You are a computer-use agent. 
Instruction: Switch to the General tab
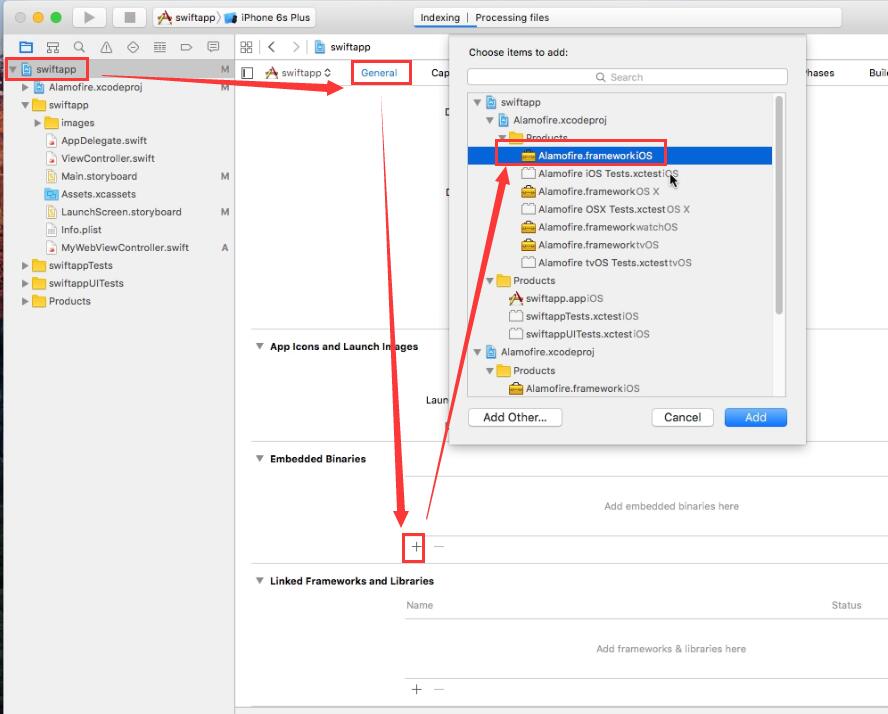coord(379,73)
